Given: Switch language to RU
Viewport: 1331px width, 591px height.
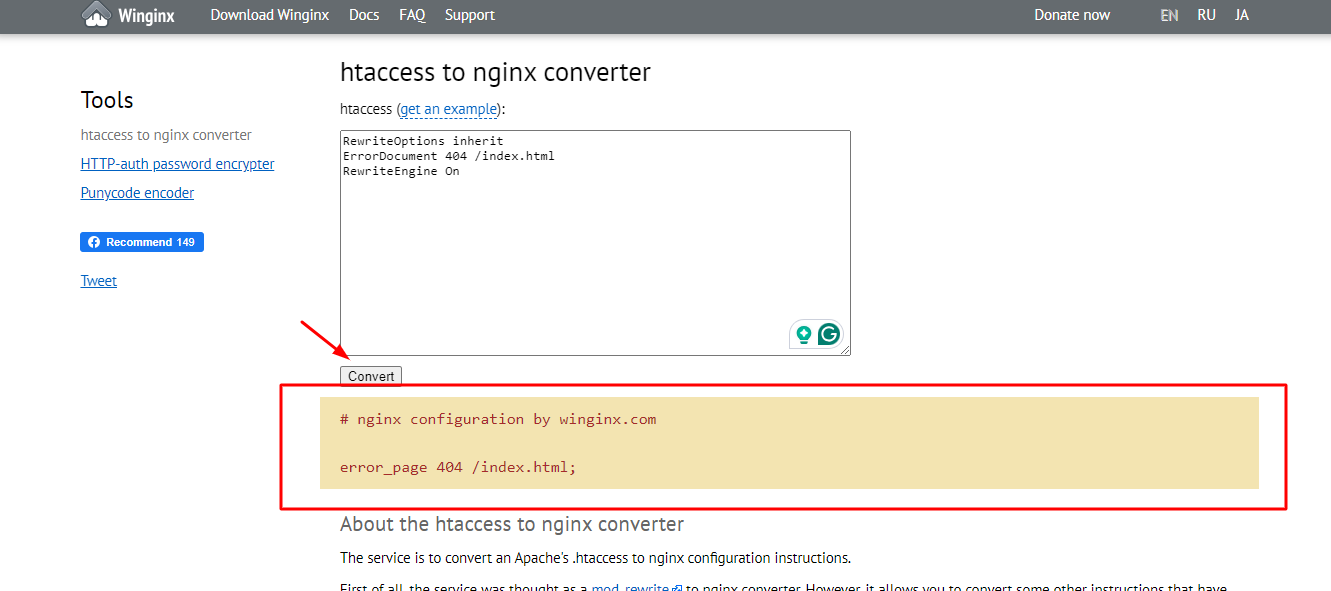Looking at the screenshot, I should (x=1207, y=15).
